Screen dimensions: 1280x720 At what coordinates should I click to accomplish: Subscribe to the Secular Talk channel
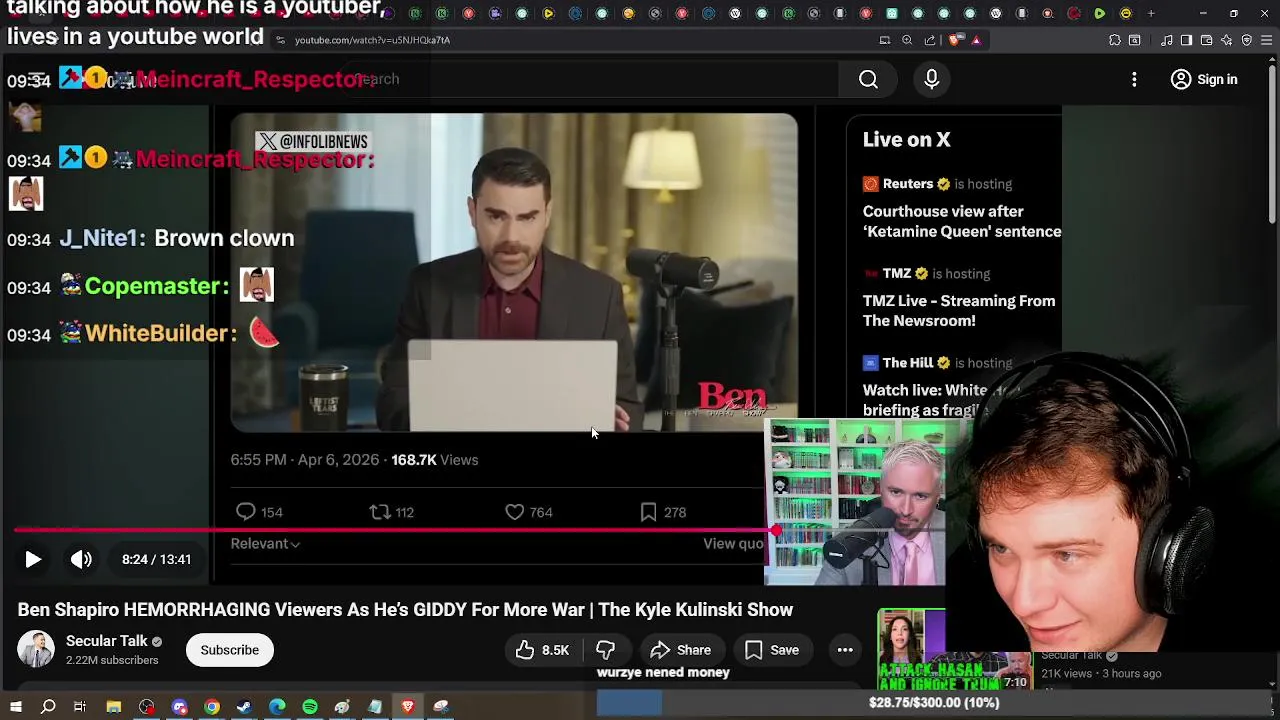coord(229,650)
